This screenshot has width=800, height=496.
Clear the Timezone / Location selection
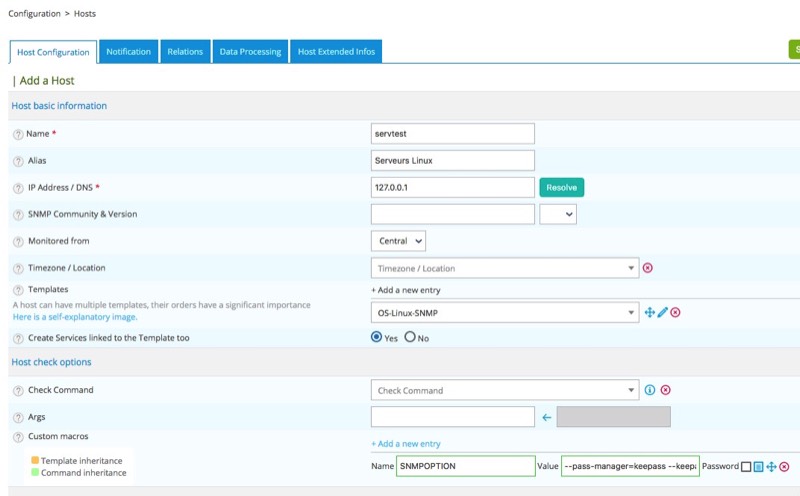pyautogui.click(x=647, y=268)
